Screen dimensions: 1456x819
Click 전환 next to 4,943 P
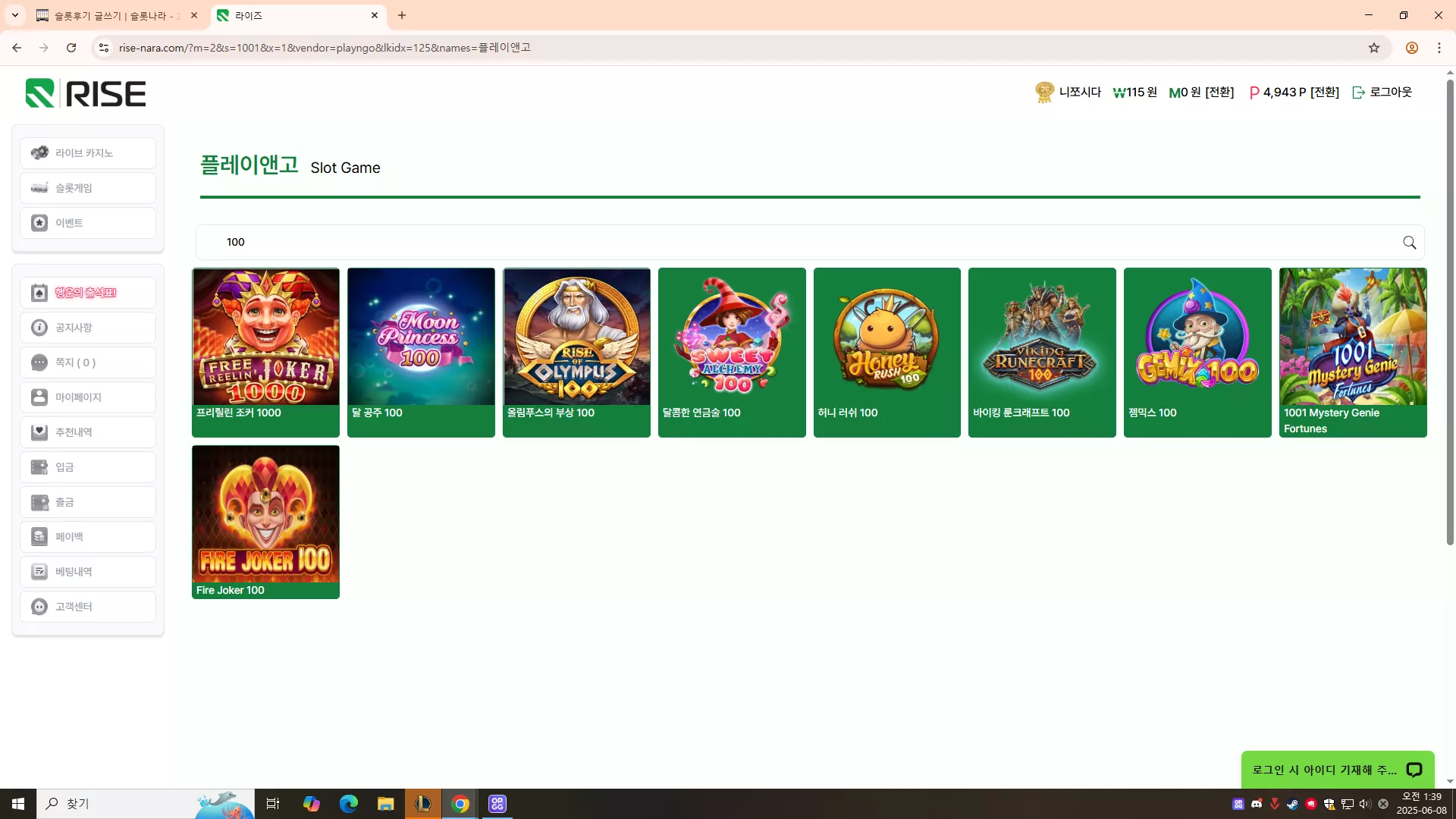[1324, 93]
